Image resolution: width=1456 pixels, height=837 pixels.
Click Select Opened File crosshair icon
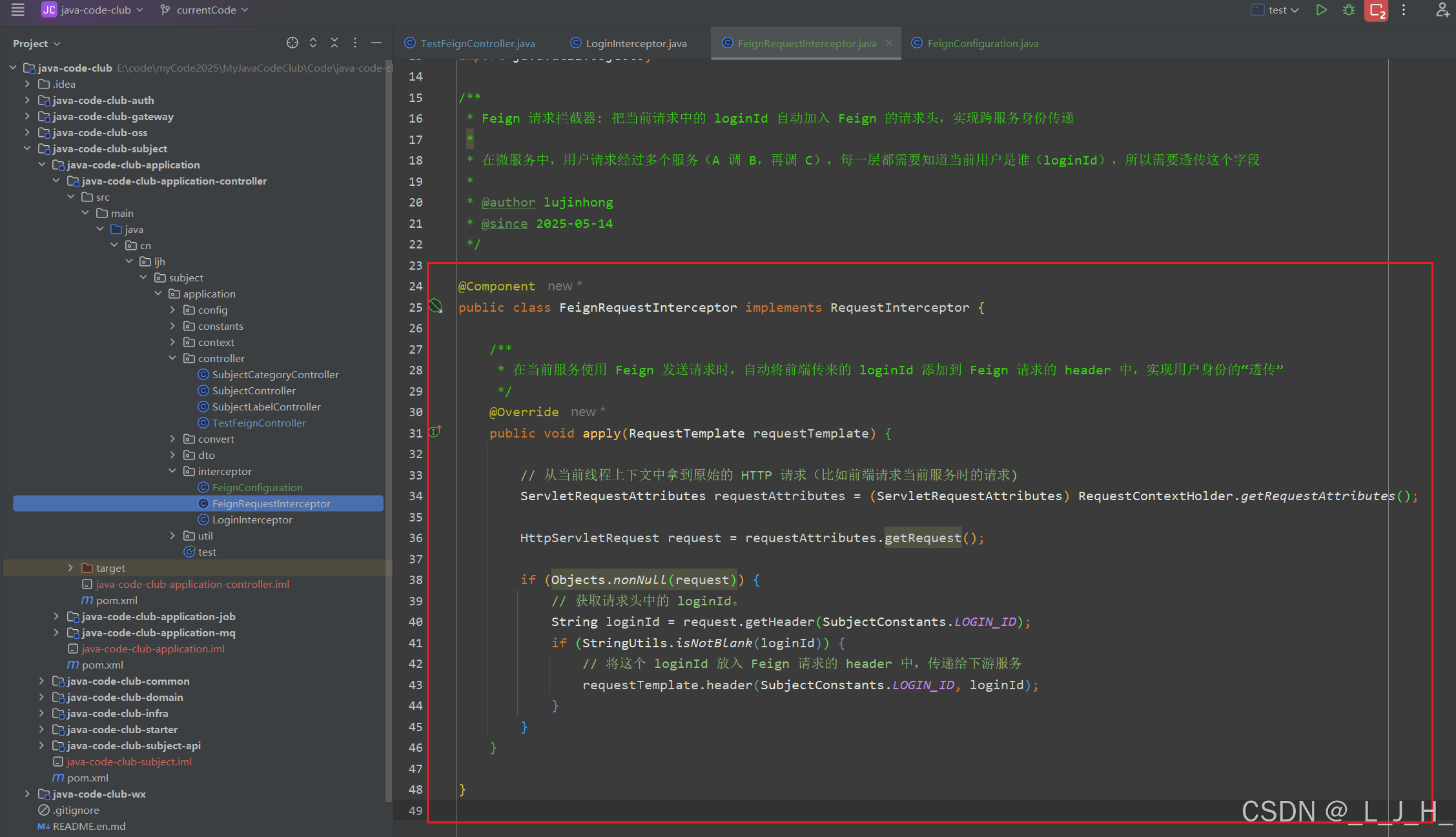[292, 43]
